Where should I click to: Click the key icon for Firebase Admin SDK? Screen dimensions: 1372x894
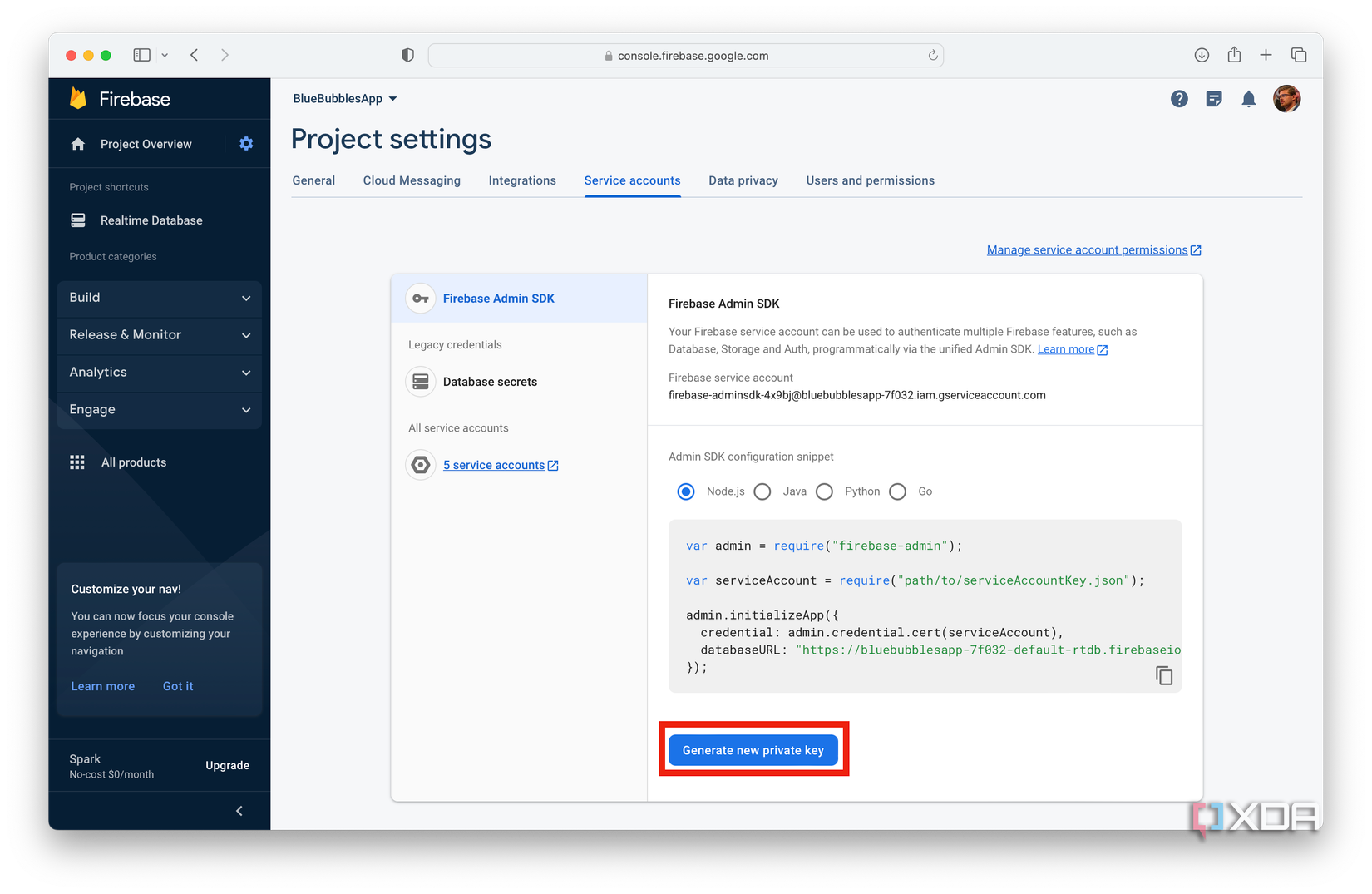(421, 299)
